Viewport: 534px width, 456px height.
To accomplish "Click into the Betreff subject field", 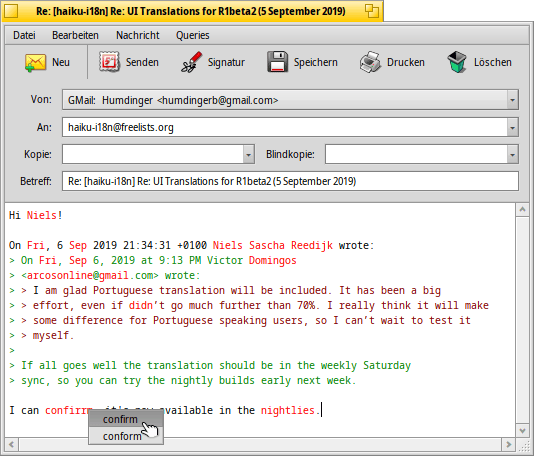I will (x=290, y=181).
